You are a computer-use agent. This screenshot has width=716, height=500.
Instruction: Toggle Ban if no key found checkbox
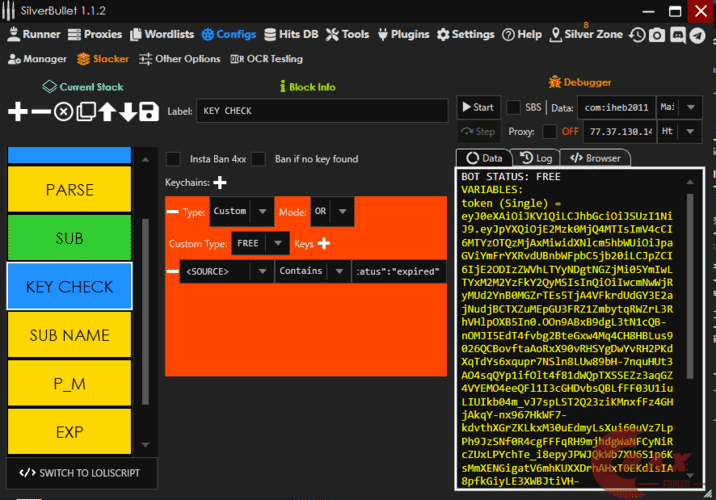click(x=258, y=159)
